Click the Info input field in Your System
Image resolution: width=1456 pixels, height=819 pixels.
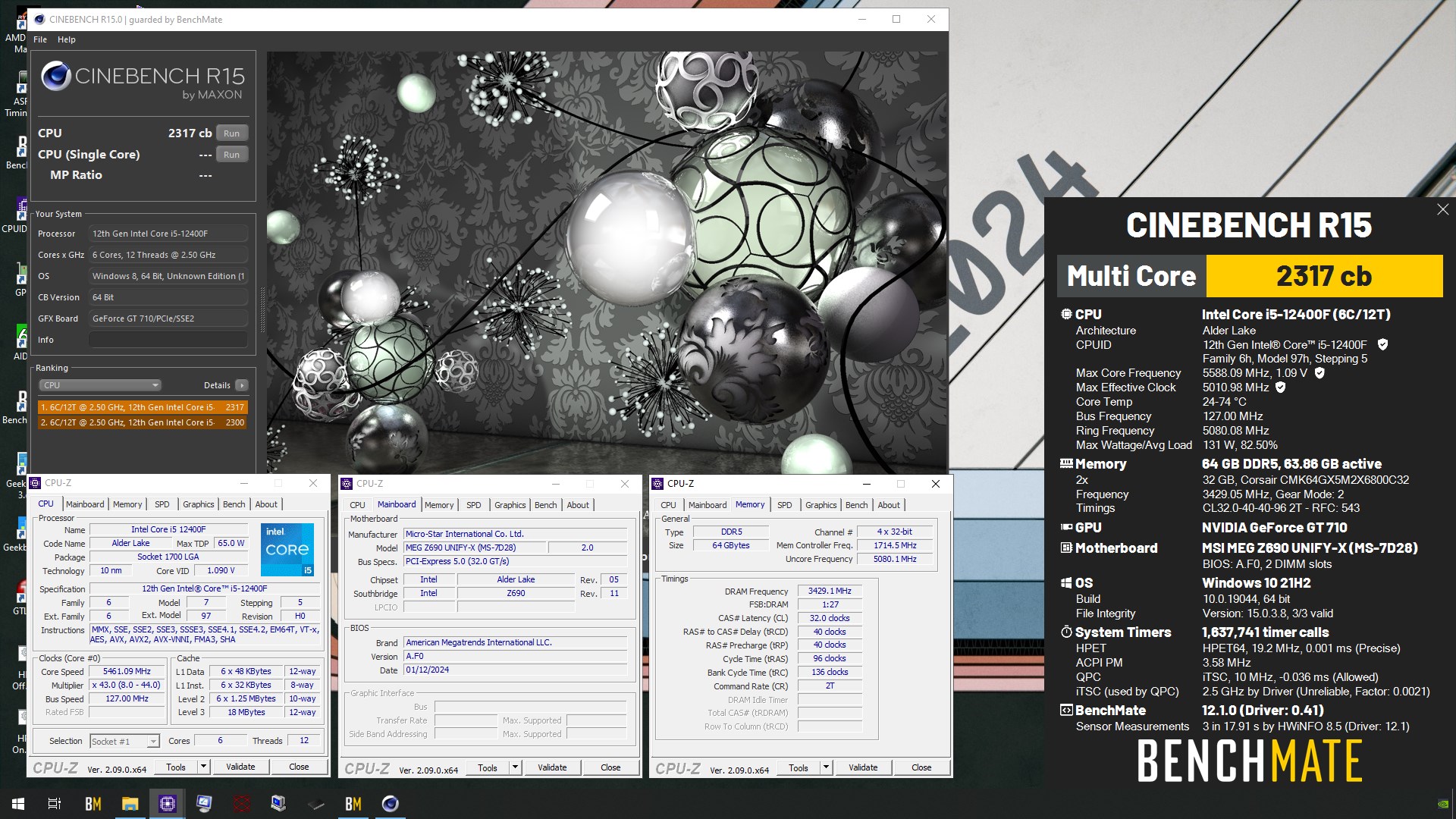pos(168,340)
